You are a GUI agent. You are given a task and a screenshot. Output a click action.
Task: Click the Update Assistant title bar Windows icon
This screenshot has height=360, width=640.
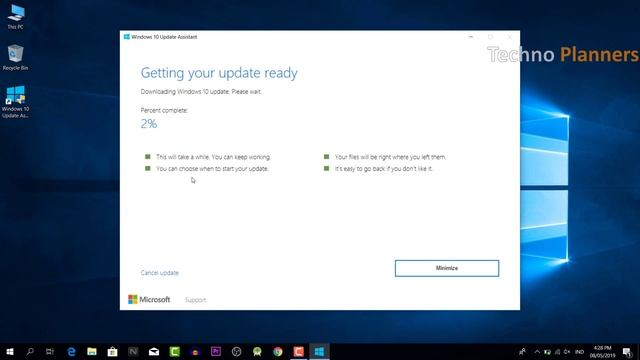[x=127, y=37]
